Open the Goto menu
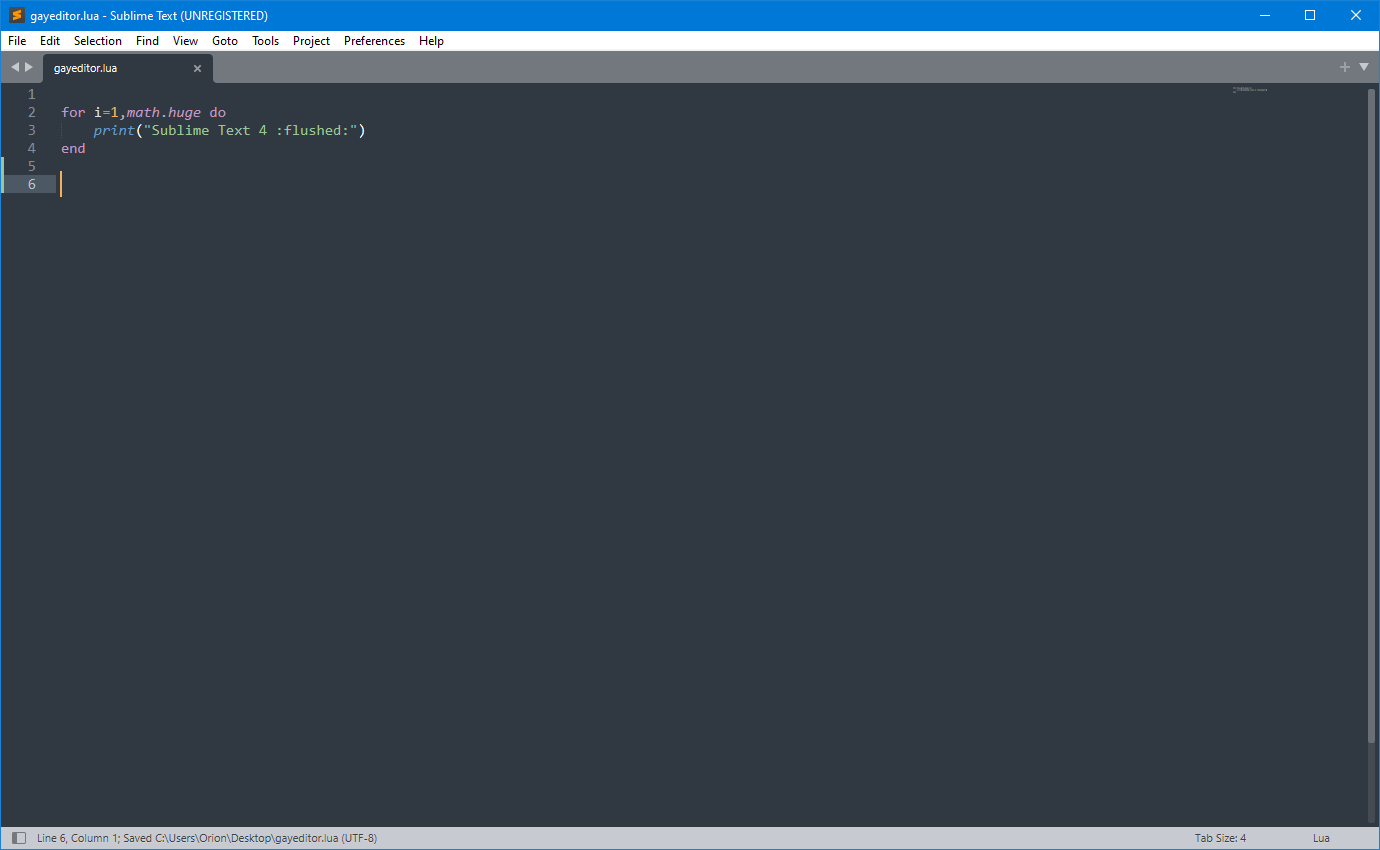 coord(225,41)
